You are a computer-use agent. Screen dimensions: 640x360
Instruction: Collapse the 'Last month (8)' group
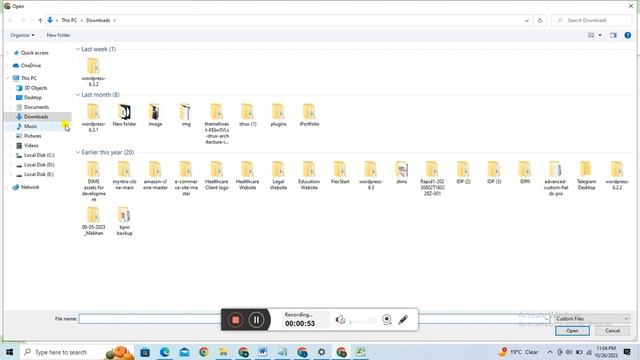click(77, 95)
